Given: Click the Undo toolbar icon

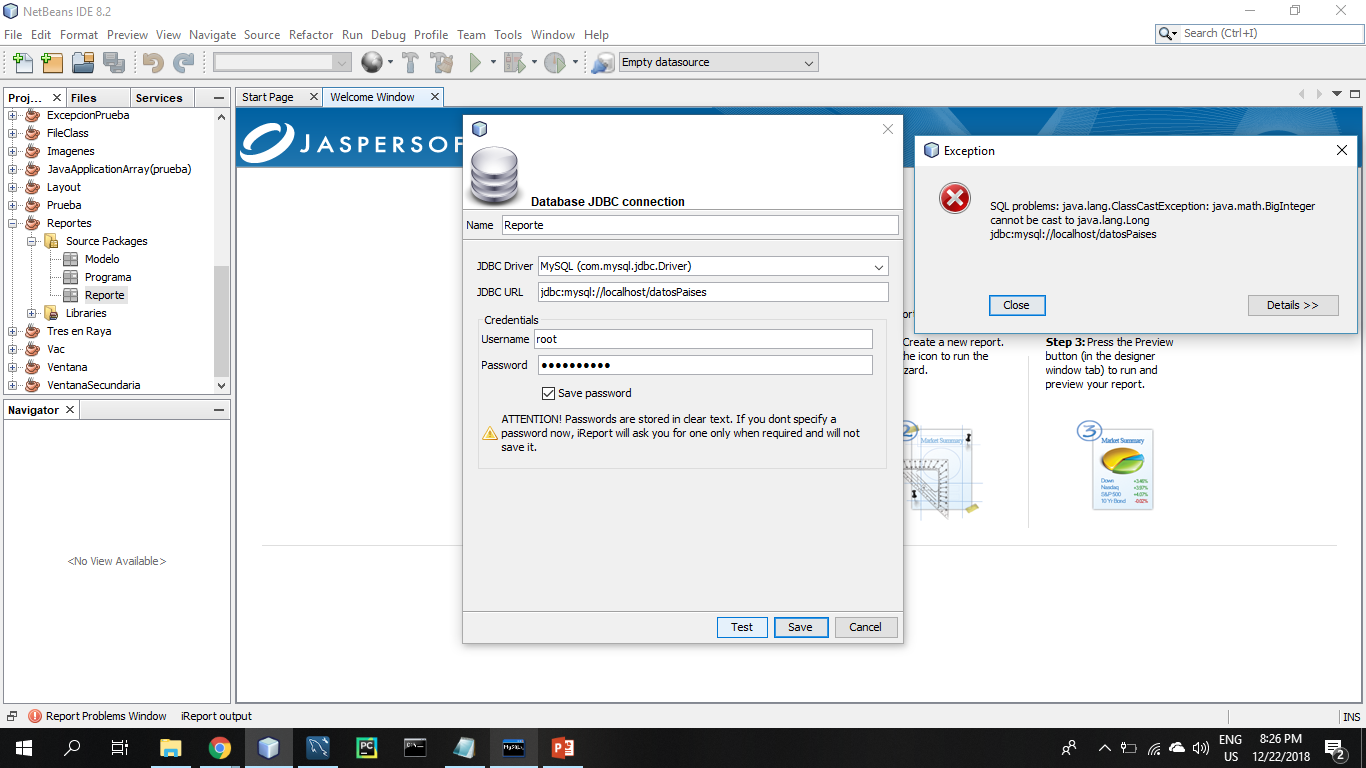Looking at the screenshot, I should click(153, 63).
